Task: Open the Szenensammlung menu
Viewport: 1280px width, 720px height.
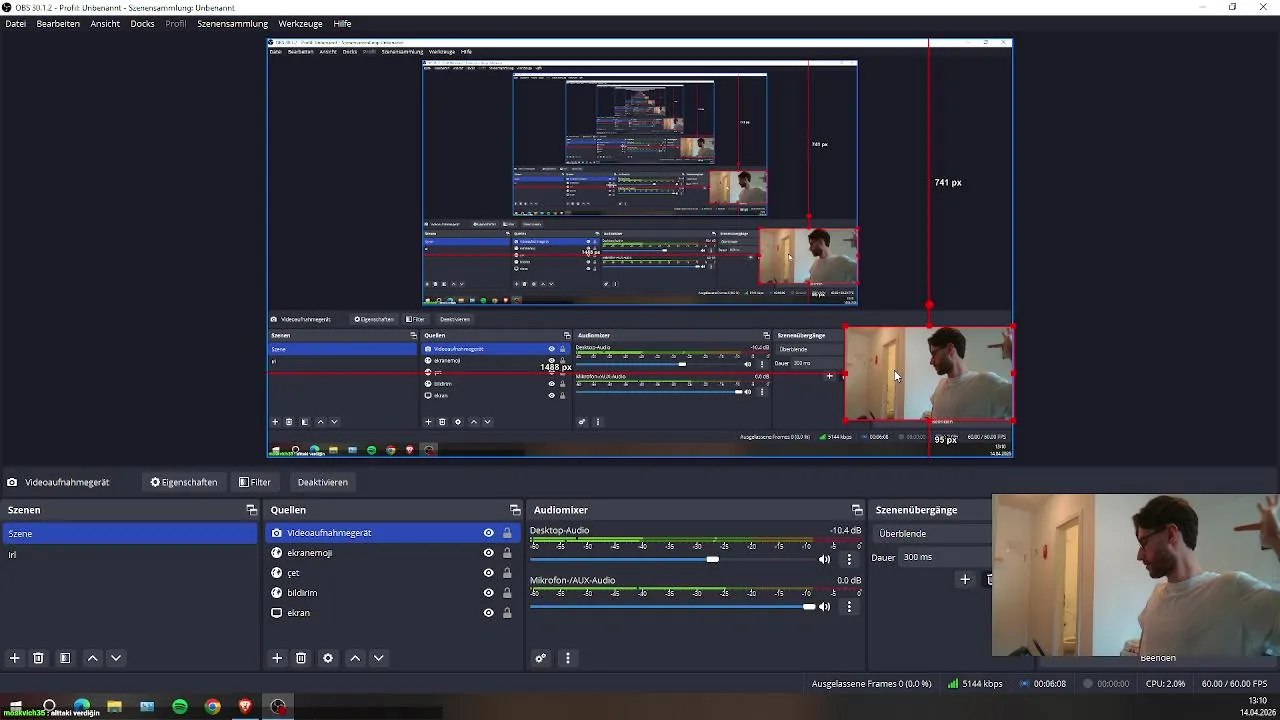Action: coord(232,23)
